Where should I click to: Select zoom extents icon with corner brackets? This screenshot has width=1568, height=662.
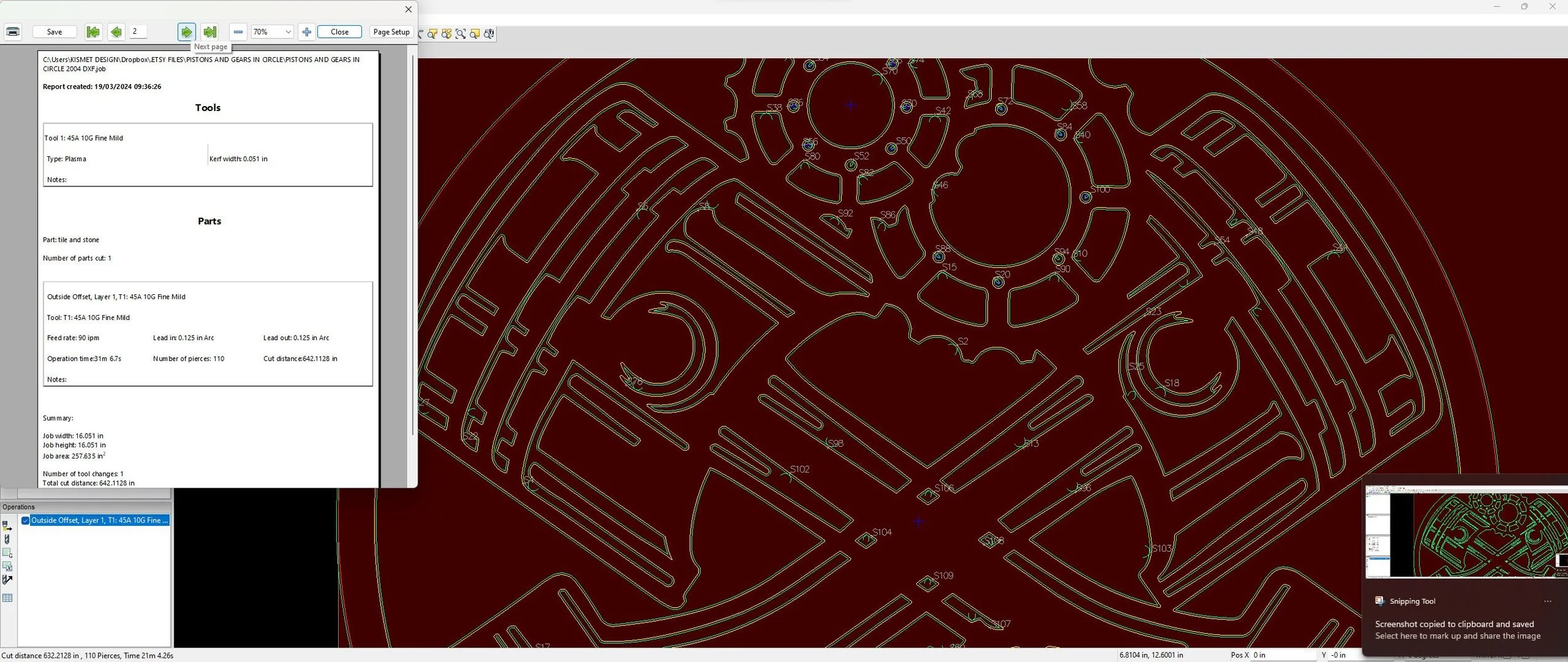point(460,34)
